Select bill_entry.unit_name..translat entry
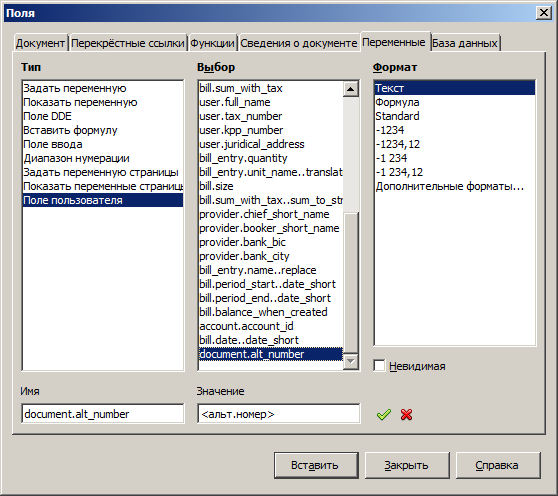 pos(271,172)
